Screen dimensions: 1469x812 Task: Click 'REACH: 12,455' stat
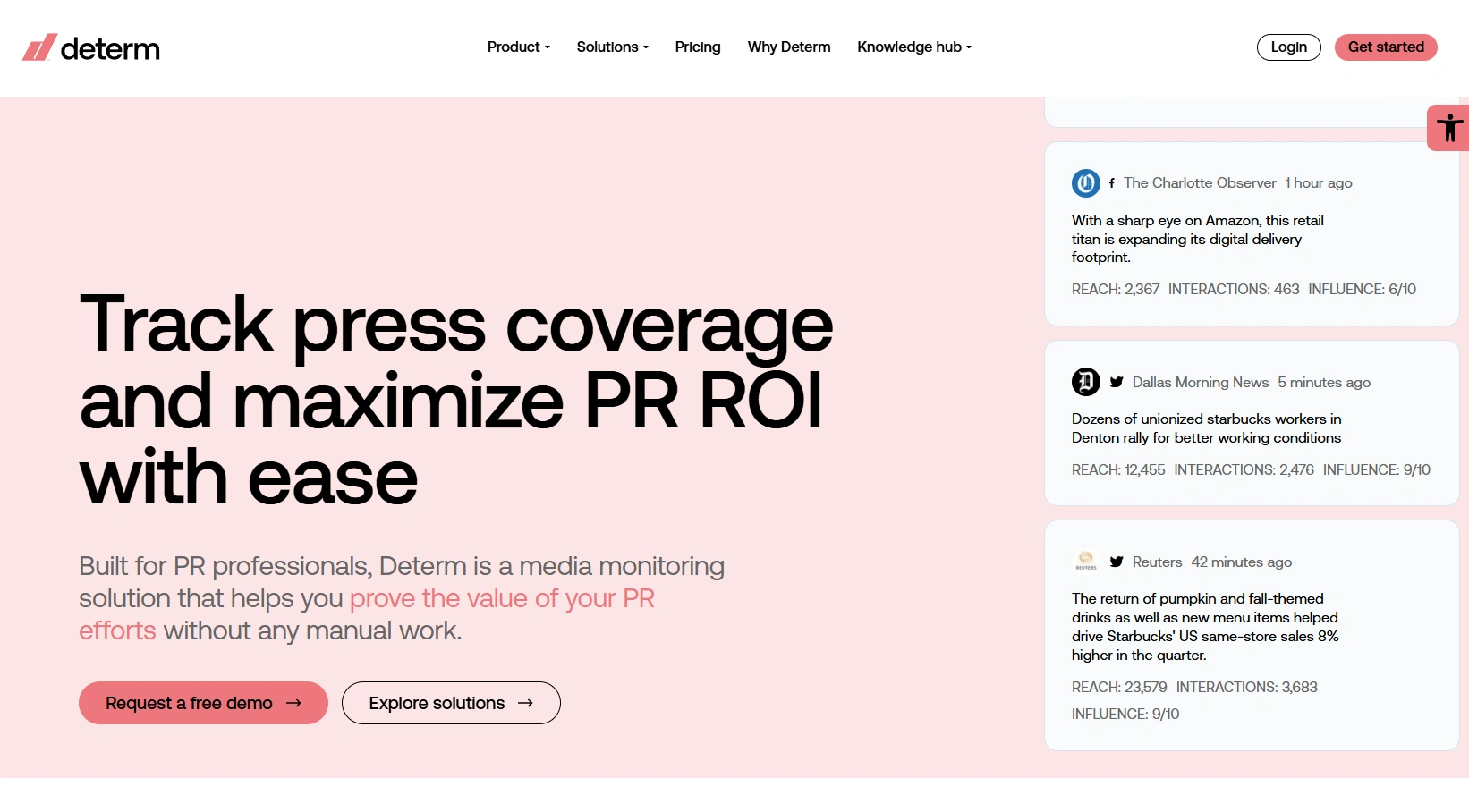(1118, 470)
